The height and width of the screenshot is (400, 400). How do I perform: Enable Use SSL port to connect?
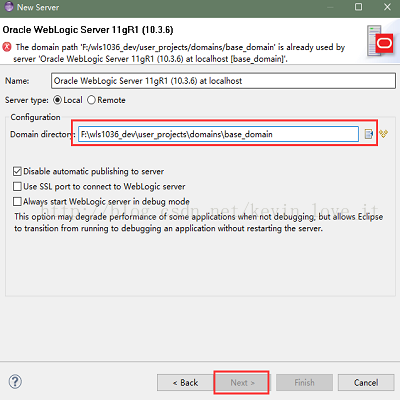(17, 186)
